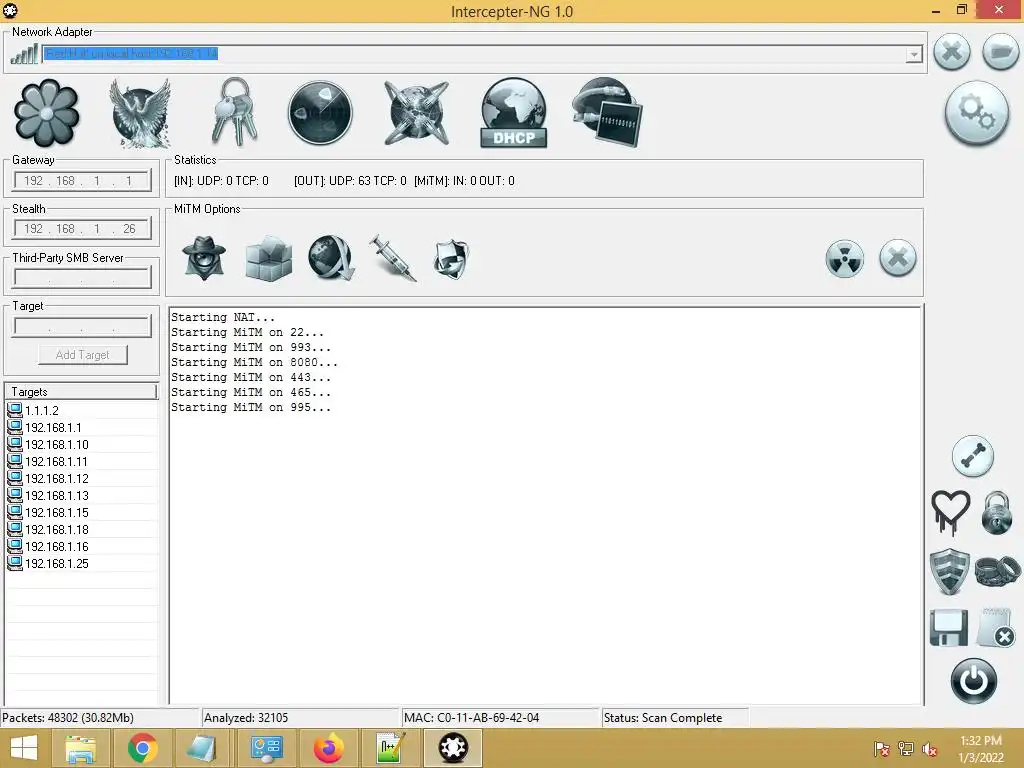The height and width of the screenshot is (768, 1024).
Task: Click the signal strength bars icon
Action: (24, 54)
